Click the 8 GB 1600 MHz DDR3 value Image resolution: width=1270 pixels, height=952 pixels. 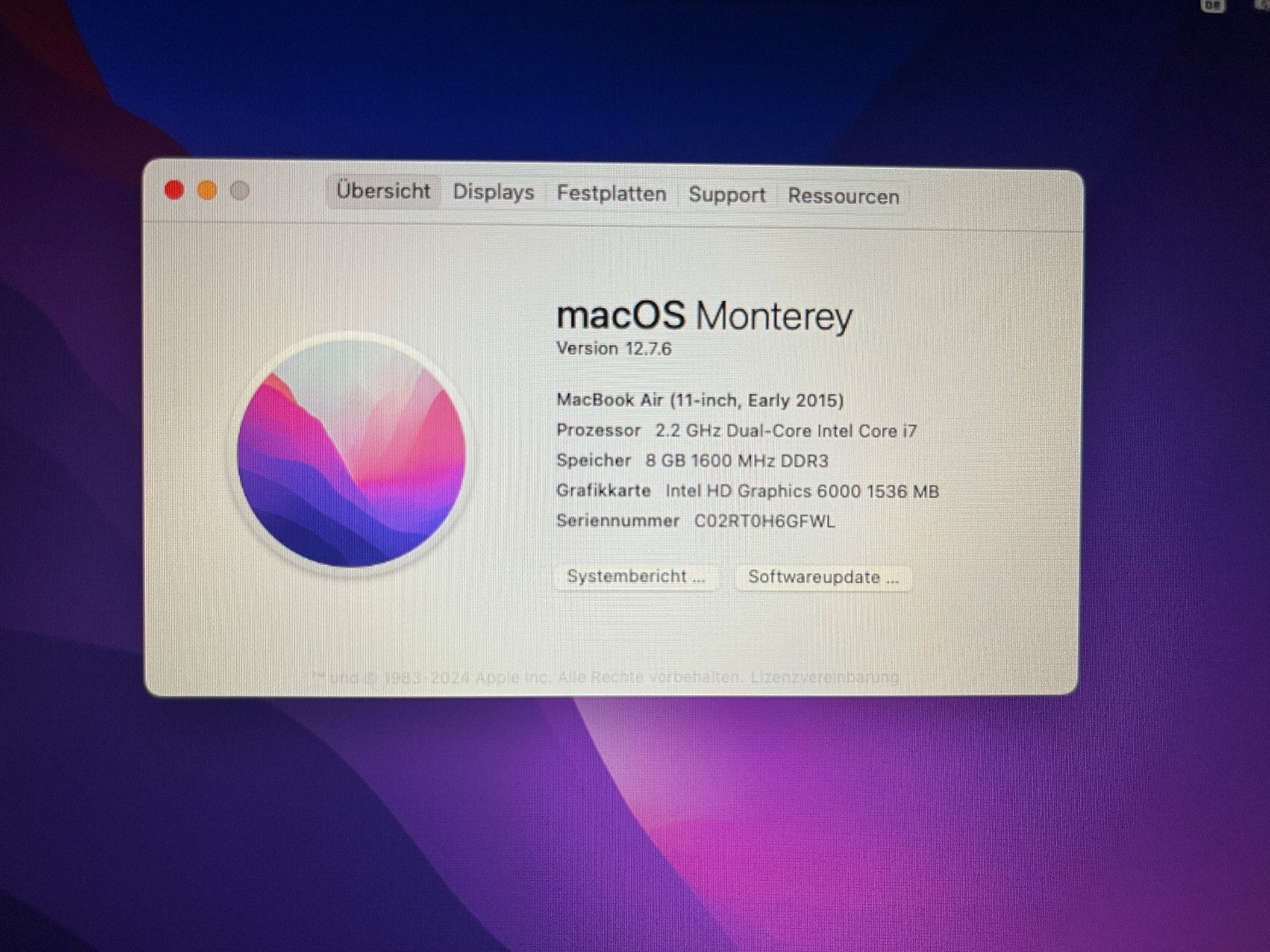tap(737, 461)
